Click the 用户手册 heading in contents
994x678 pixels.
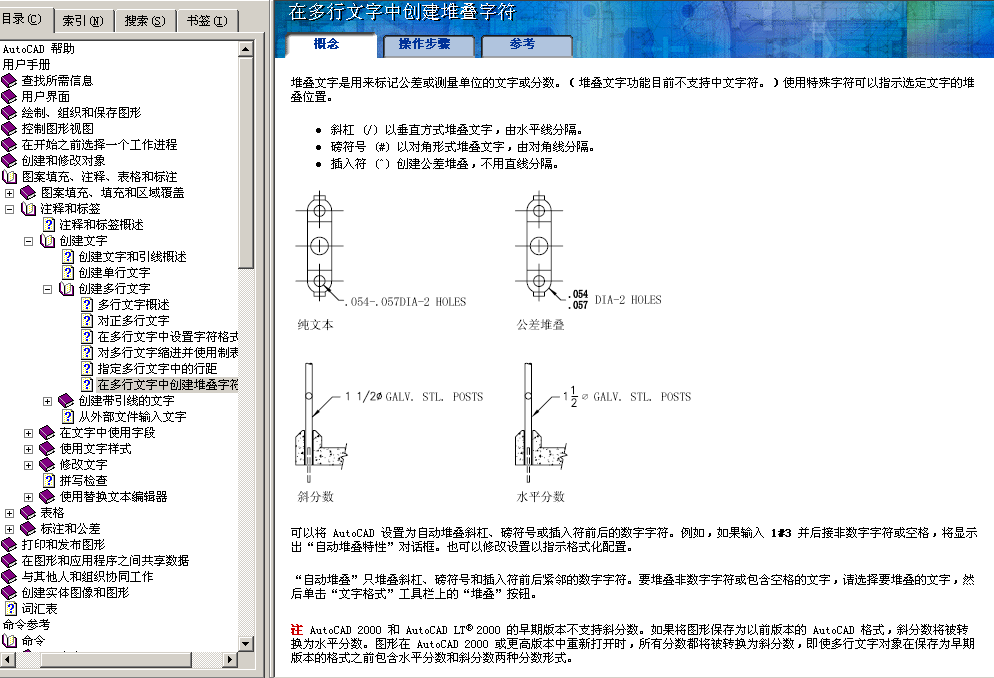(26, 65)
